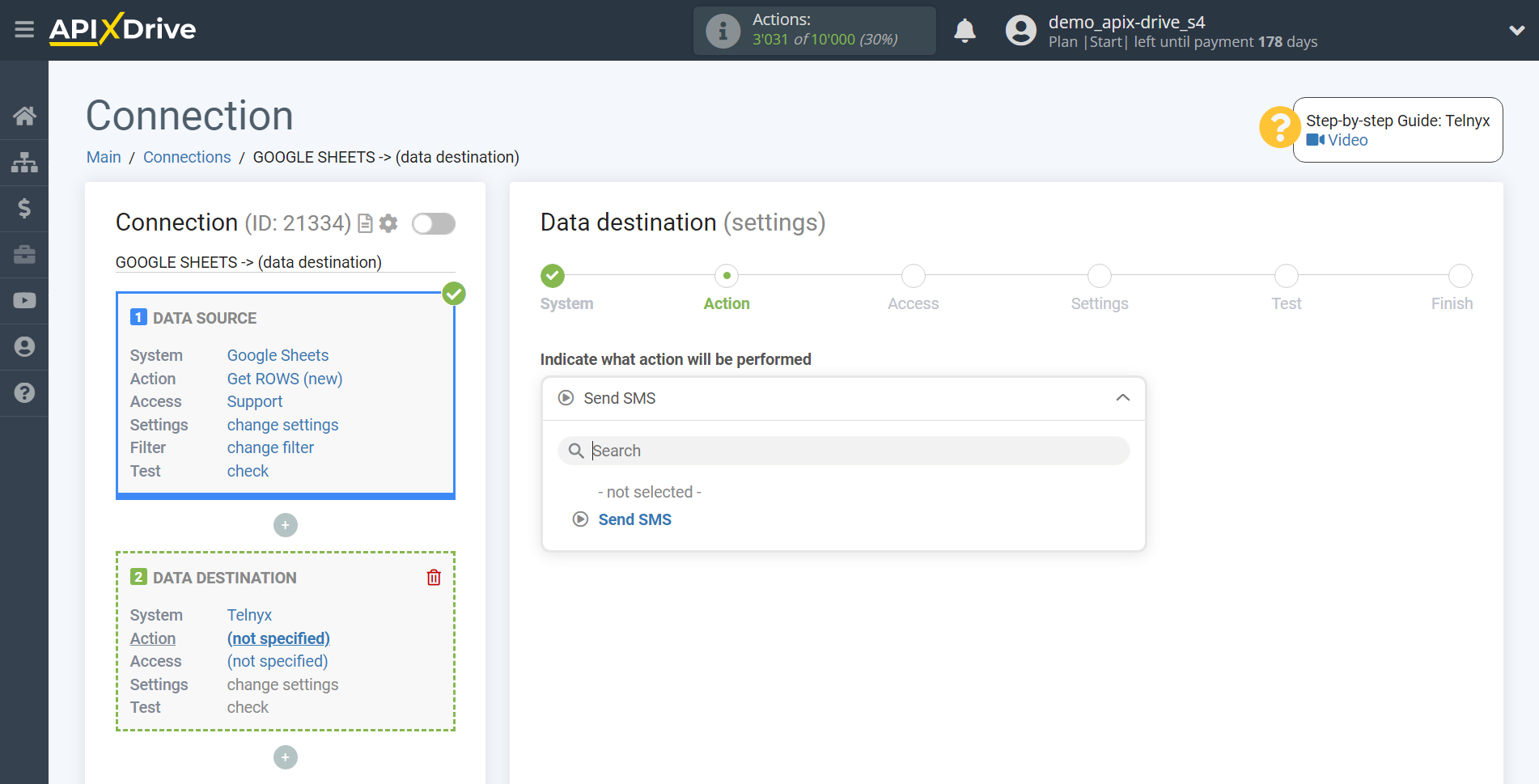This screenshot has width=1539, height=784.
Task: Click the play icon beside Send SMS option
Action: (x=580, y=519)
